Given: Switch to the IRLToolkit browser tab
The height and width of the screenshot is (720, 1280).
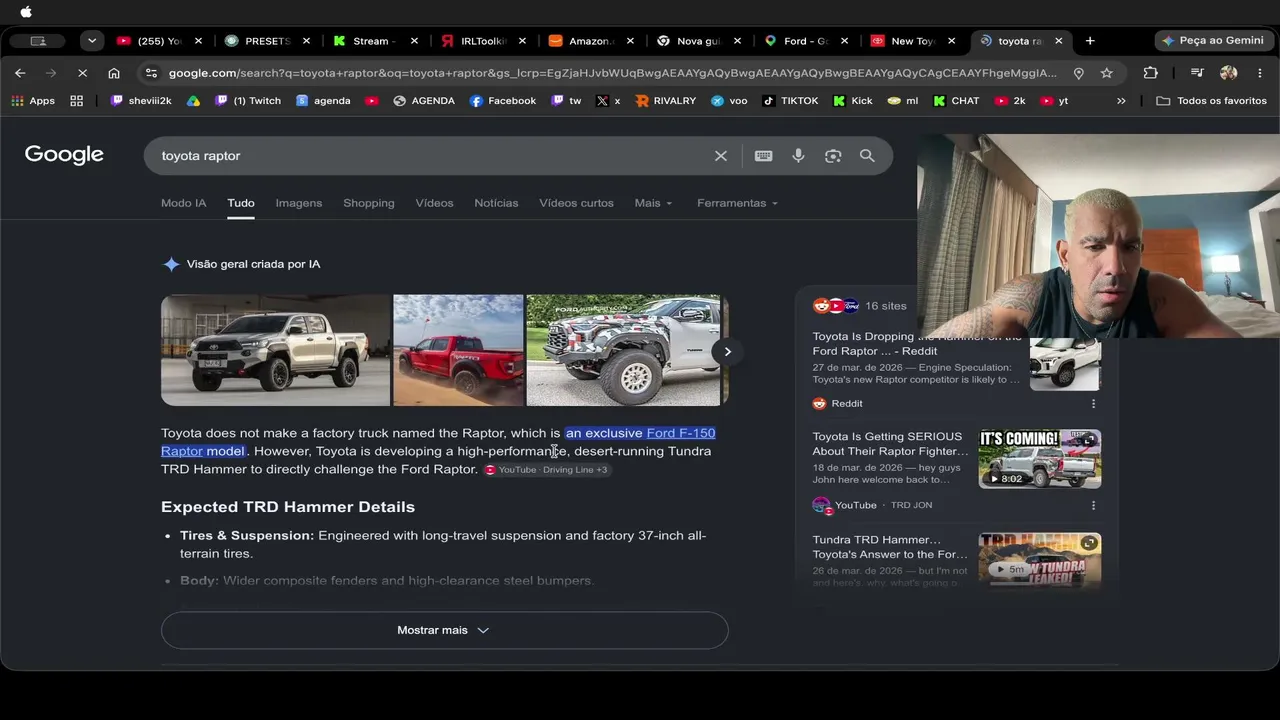Looking at the screenshot, I should (482, 41).
